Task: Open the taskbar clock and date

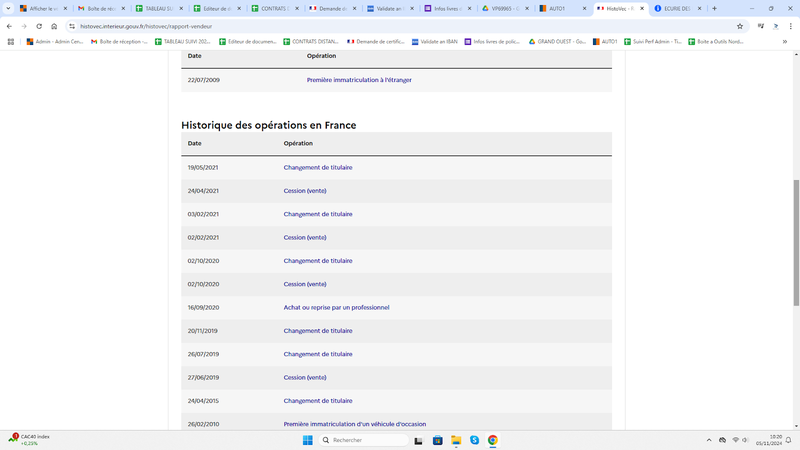Action: point(769,440)
